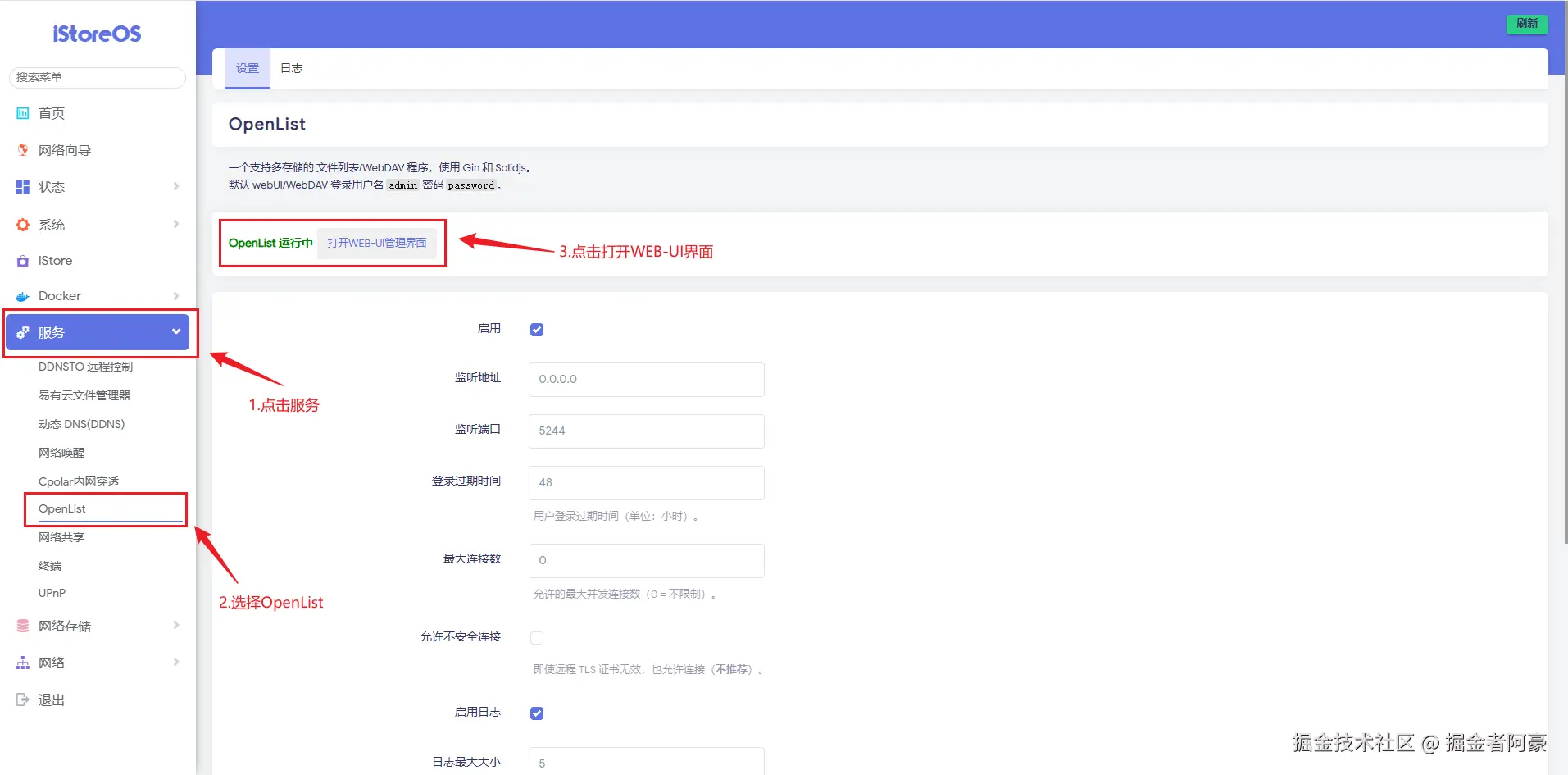Open 易有云文件管理器 menu item
Screen dimensions: 1568x775
coord(84,395)
